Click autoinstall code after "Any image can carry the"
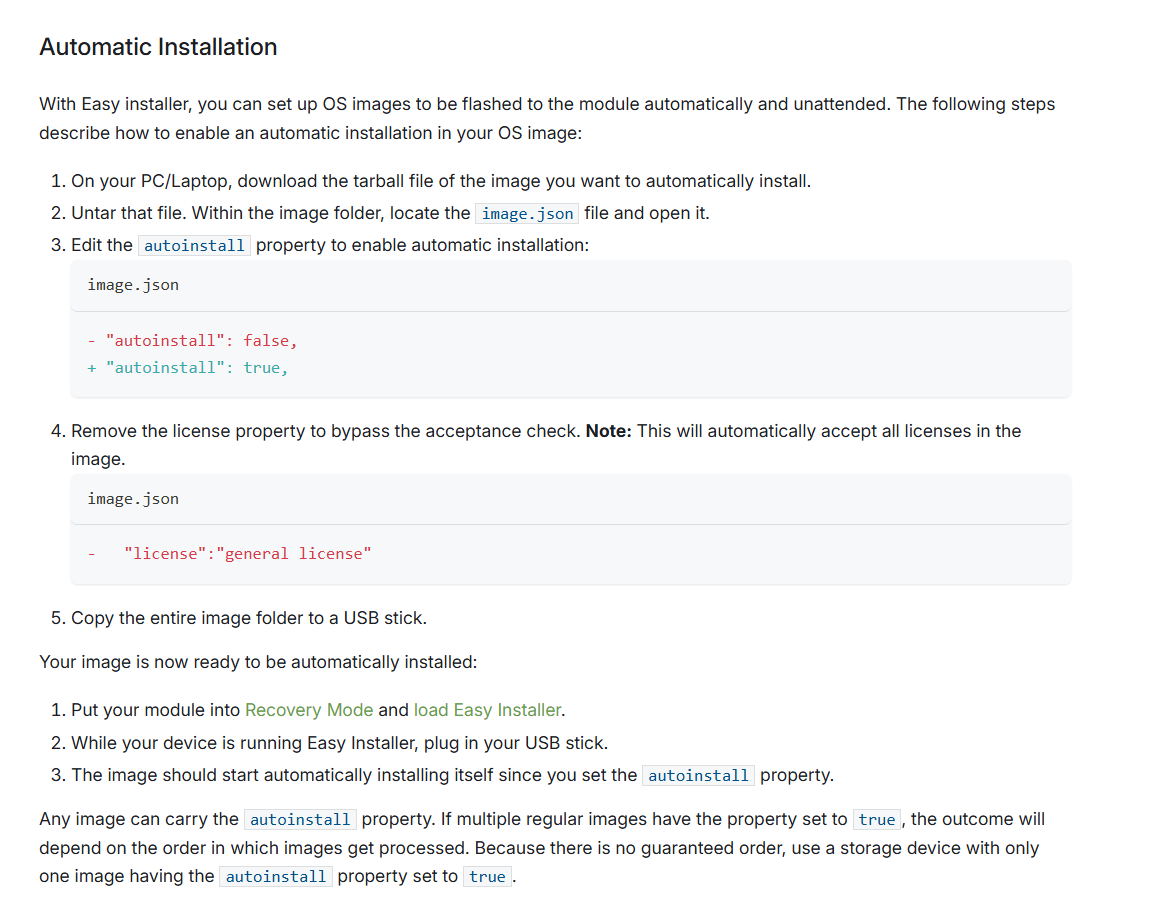 point(300,820)
